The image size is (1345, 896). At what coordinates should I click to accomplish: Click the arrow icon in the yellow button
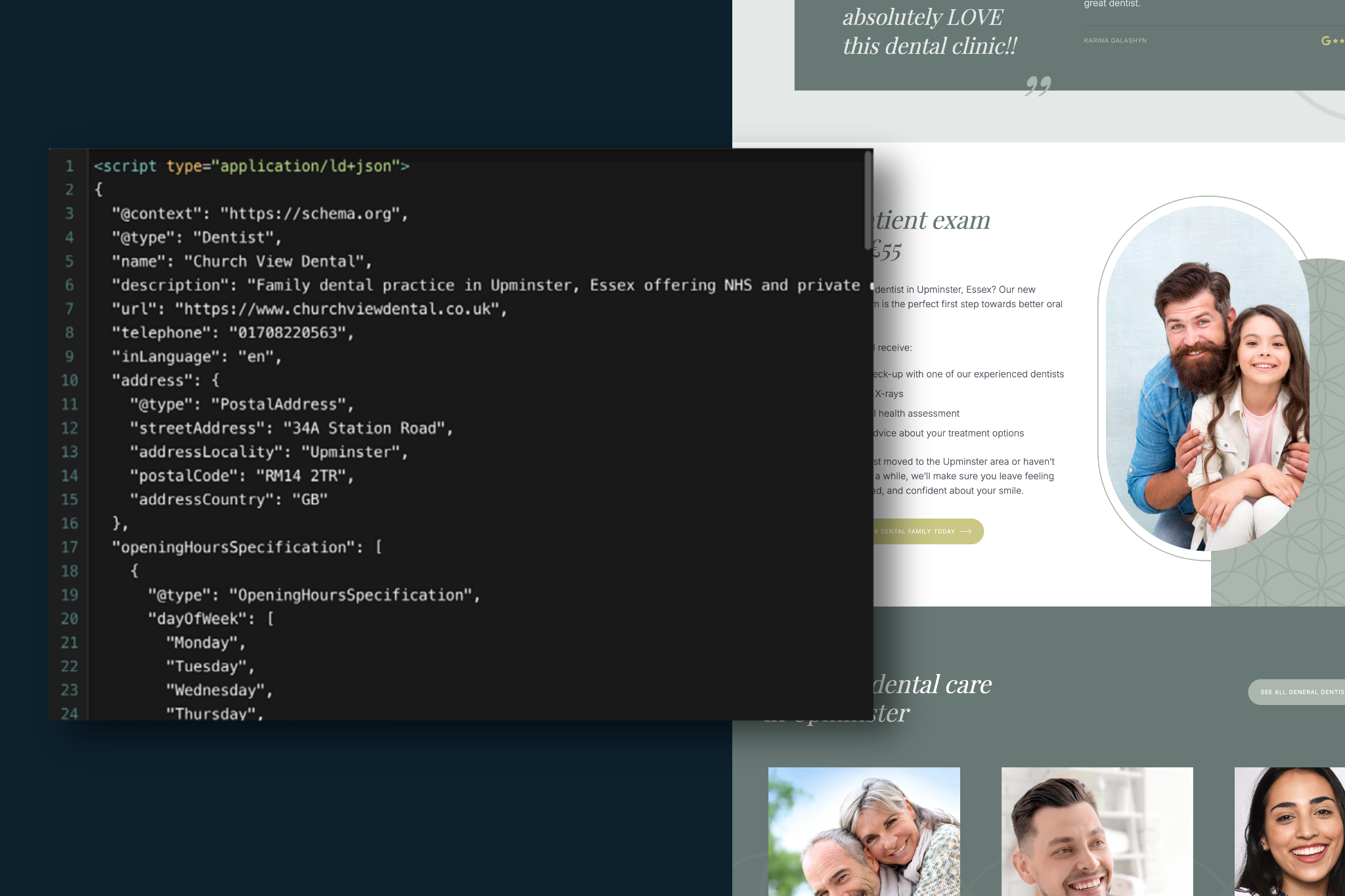pos(966,531)
